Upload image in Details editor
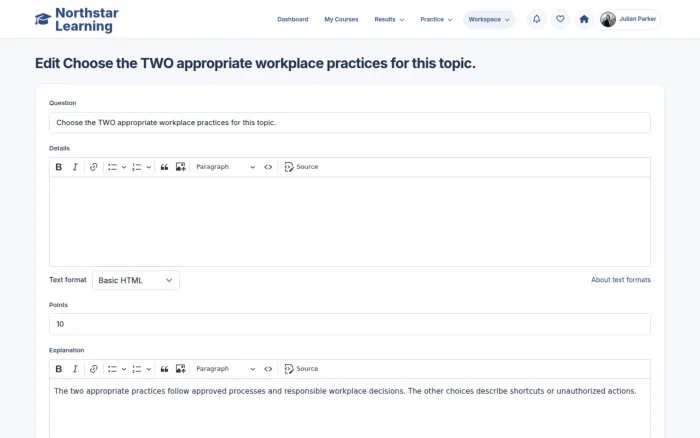Viewport: 700px width, 438px height. click(180, 167)
